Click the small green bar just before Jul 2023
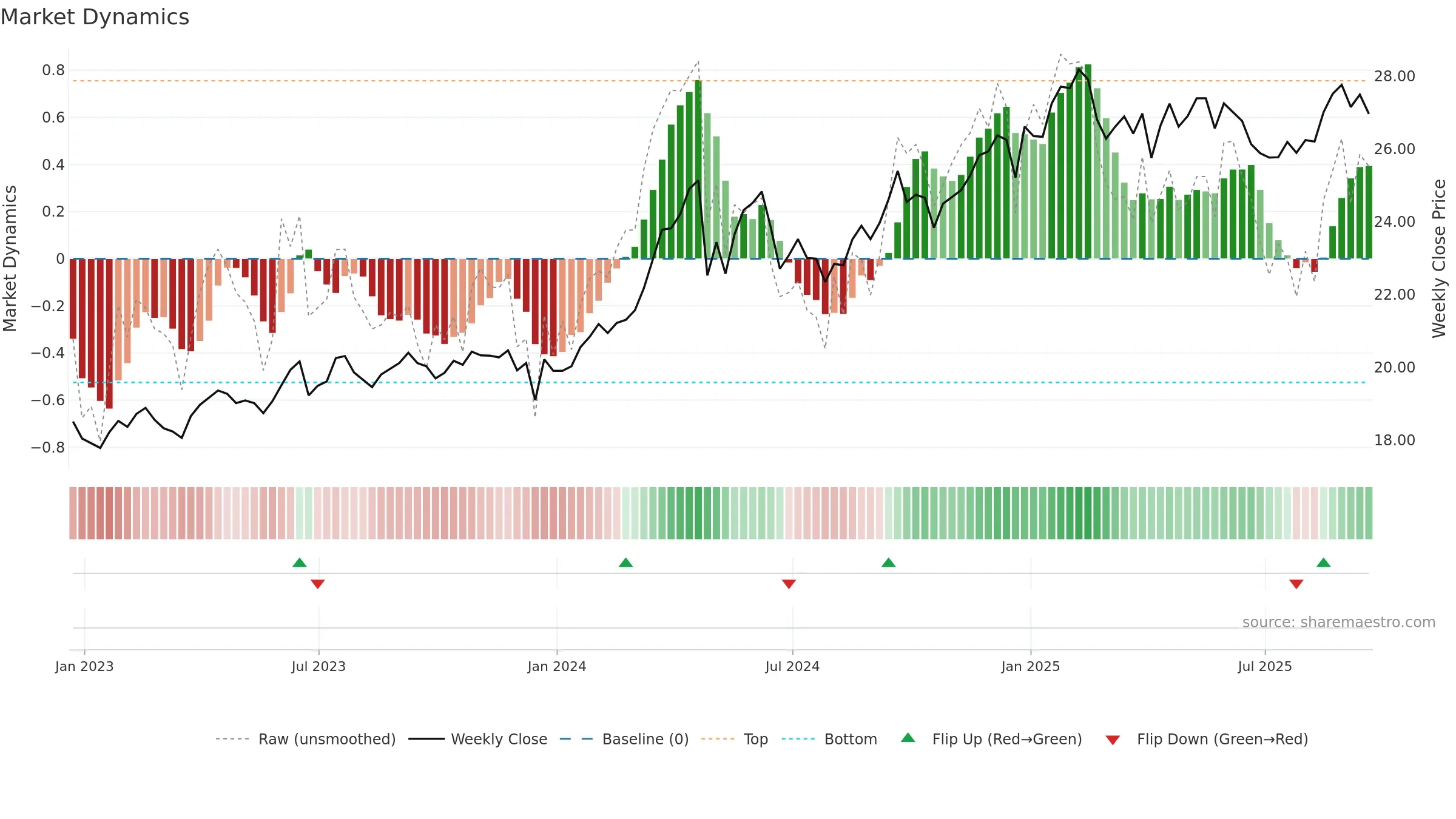The width and height of the screenshot is (1456, 819). pyautogui.click(x=309, y=254)
